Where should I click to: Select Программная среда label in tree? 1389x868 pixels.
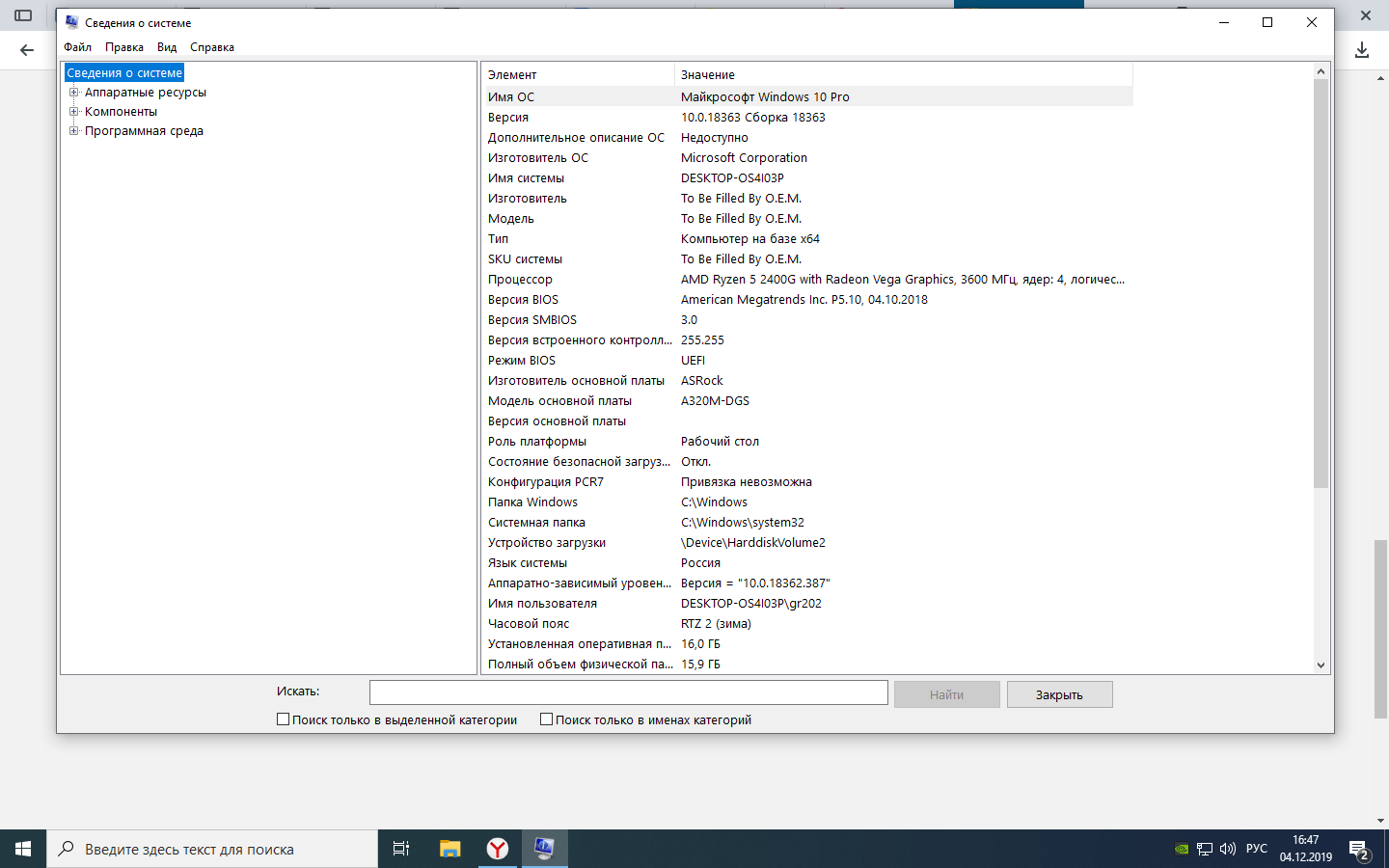(x=144, y=131)
